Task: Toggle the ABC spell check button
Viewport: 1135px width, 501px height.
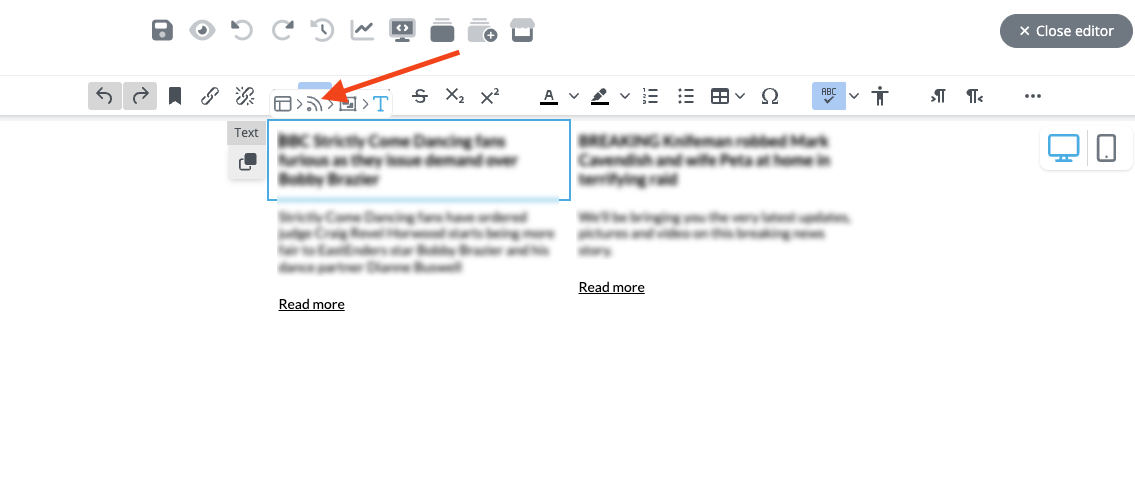Action: [829, 96]
